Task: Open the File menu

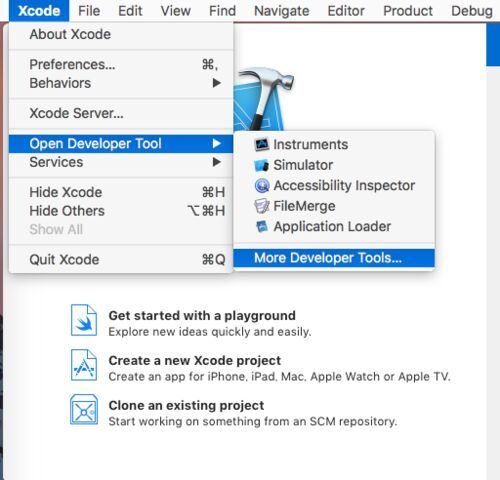Action: 89,11
